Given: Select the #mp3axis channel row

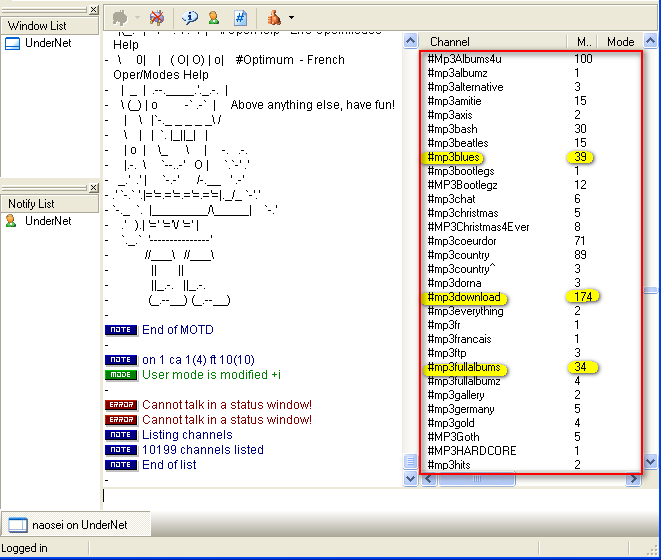Looking at the screenshot, I should tap(531, 115).
